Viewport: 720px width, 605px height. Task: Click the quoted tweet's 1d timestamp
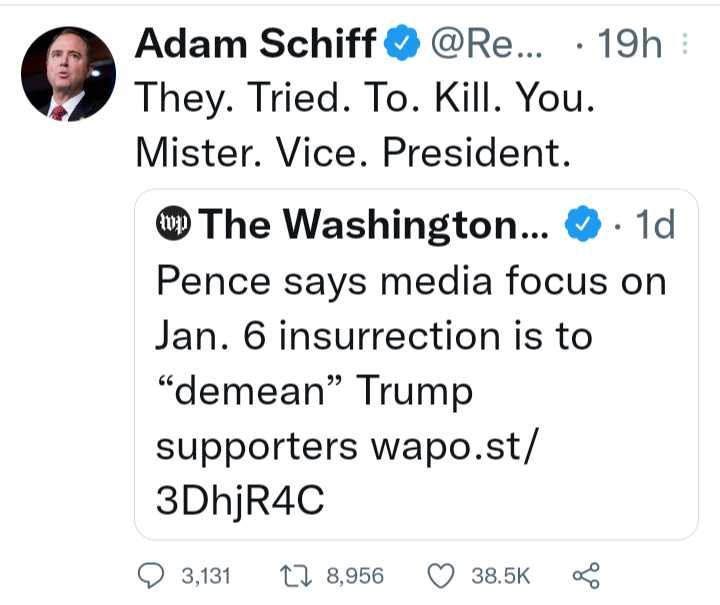pos(656,226)
